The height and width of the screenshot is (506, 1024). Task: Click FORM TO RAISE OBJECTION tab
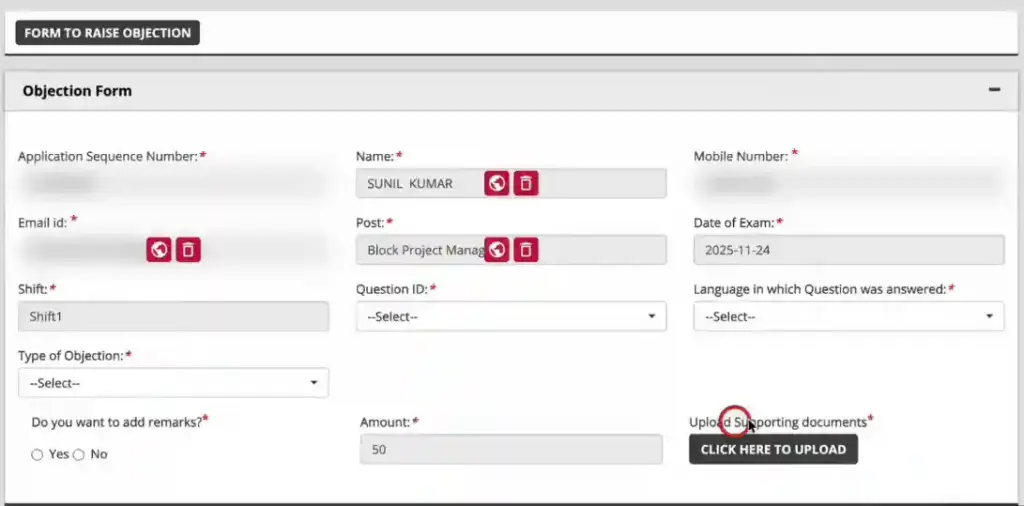click(108, 33)
